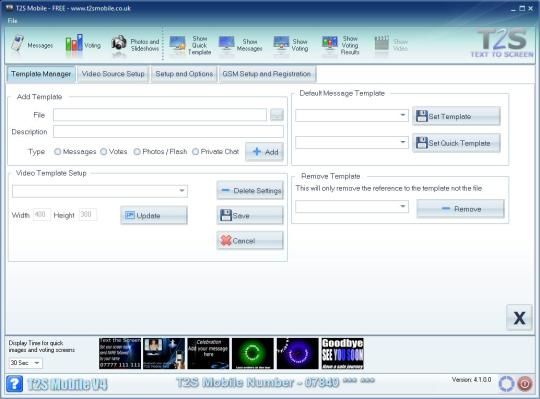This screenshot has width=540, height=399.
Task: Select the Messages type radio button
Action: [58, 151]
